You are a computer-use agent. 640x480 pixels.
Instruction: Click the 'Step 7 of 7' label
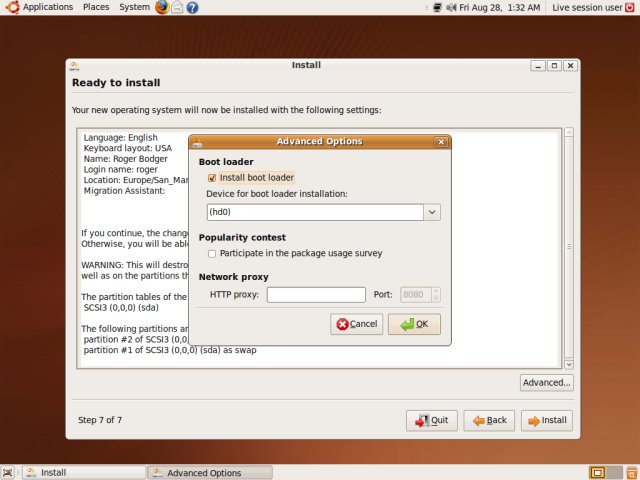tap(100, 420)
